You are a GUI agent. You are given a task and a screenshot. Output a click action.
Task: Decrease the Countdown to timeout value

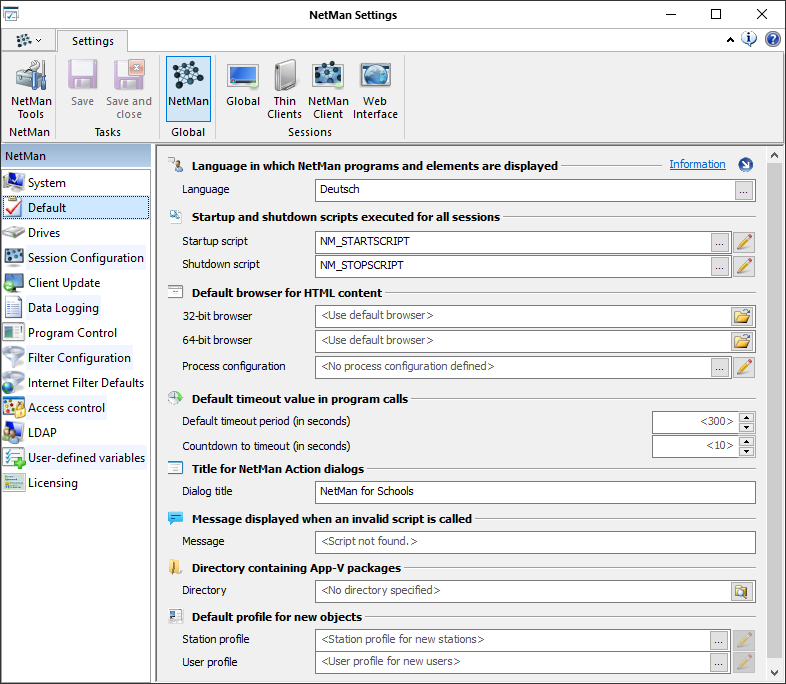pos(746,451)
